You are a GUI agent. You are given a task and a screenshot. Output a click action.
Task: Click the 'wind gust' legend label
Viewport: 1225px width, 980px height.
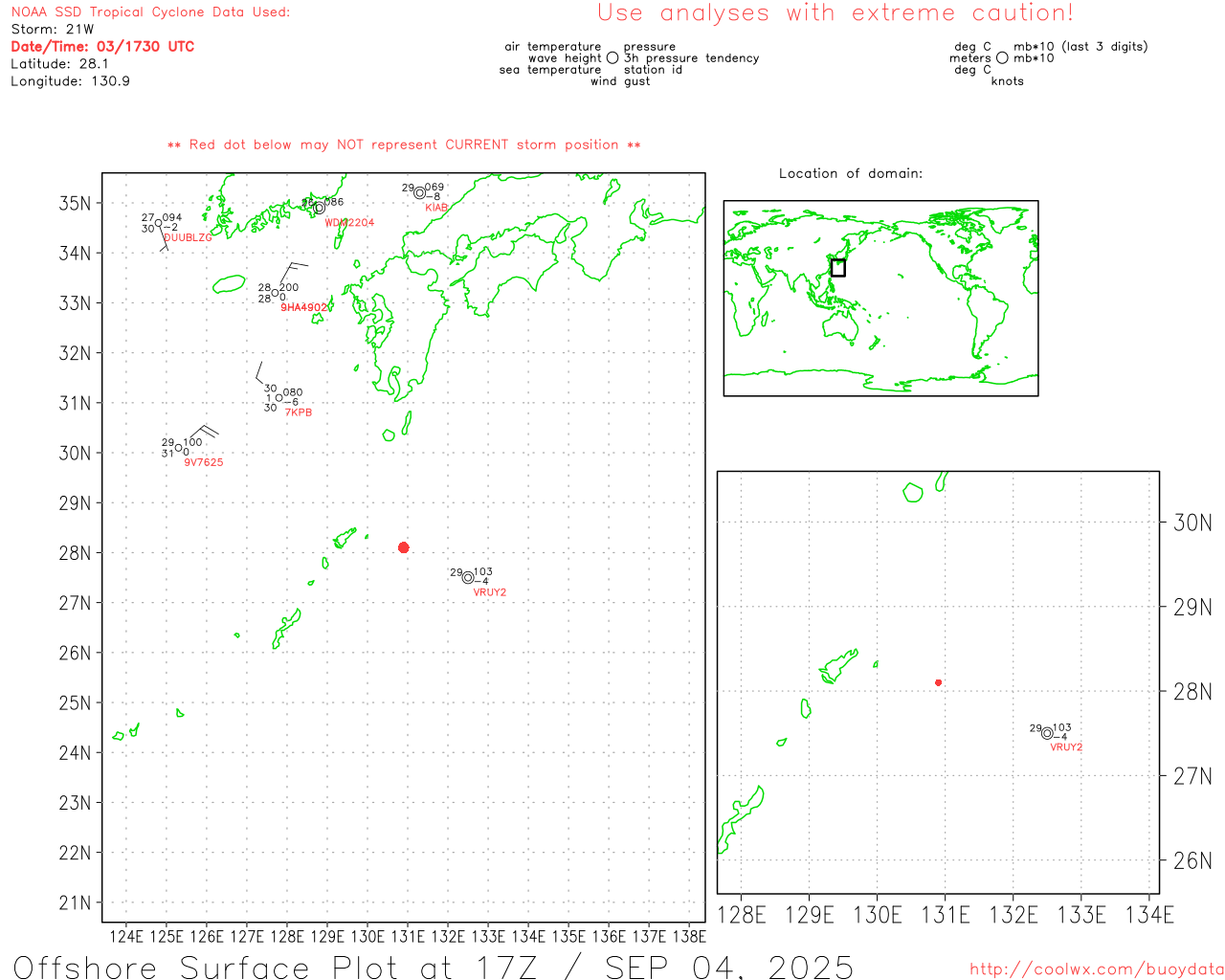point(620,81)
